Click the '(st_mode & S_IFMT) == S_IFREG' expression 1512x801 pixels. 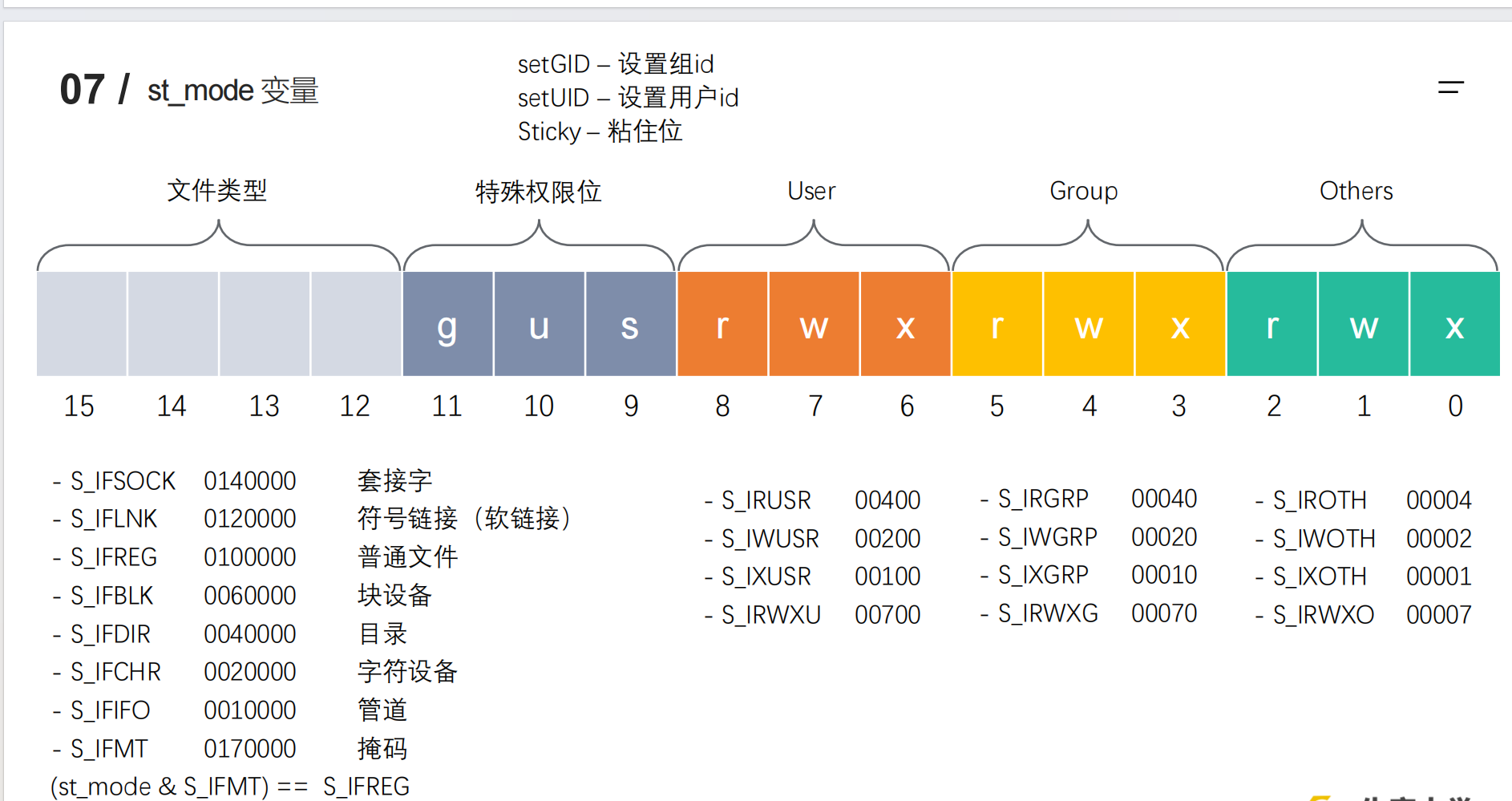pyautogui.click(x=230, y=787)
